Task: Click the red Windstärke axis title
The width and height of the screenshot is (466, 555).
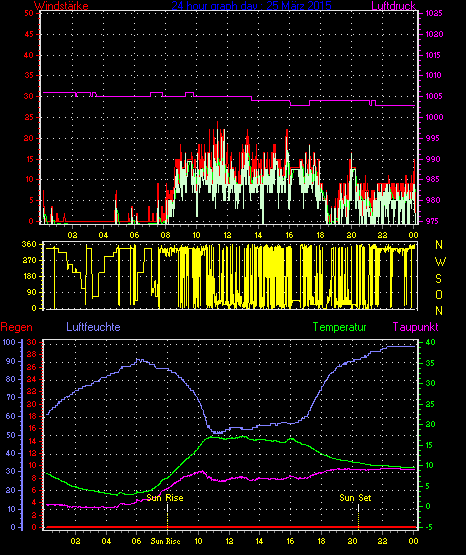Action: point(61,6)
